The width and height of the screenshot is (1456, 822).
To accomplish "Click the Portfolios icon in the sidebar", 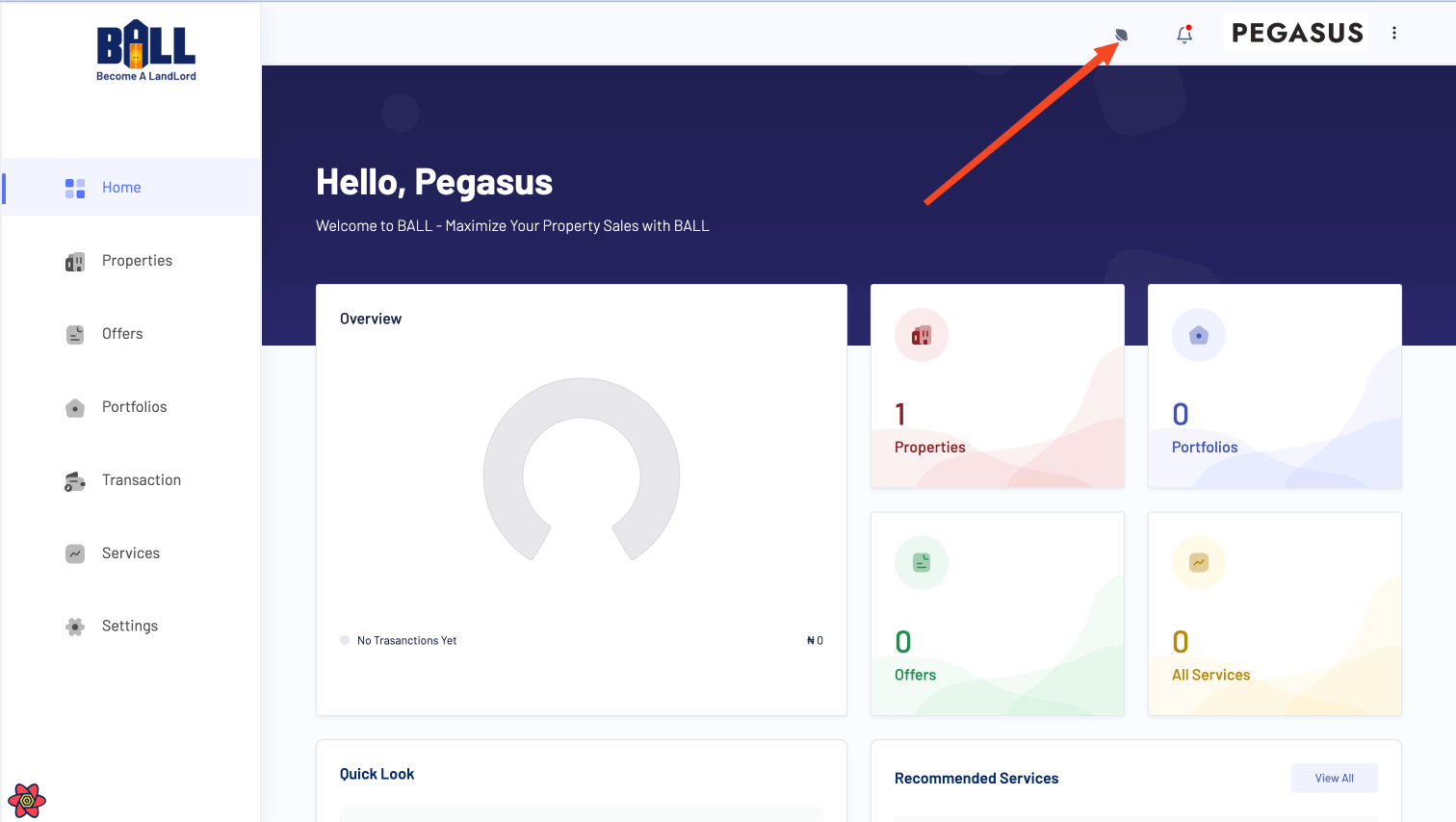I will click(x=75, y=408).
